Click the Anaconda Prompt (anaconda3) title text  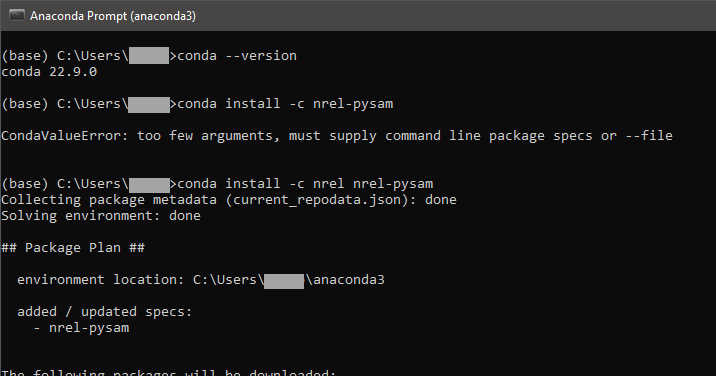click(113, 16)
